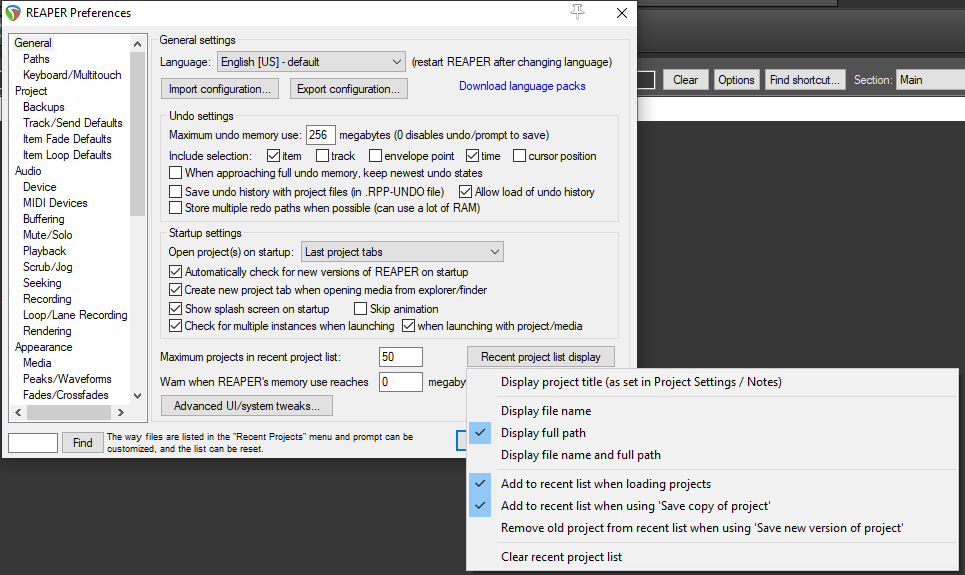This screenshot has height=575, width=965.
Task: Toggle add to recent list on 'Save copy'
Action: point(712,506)
